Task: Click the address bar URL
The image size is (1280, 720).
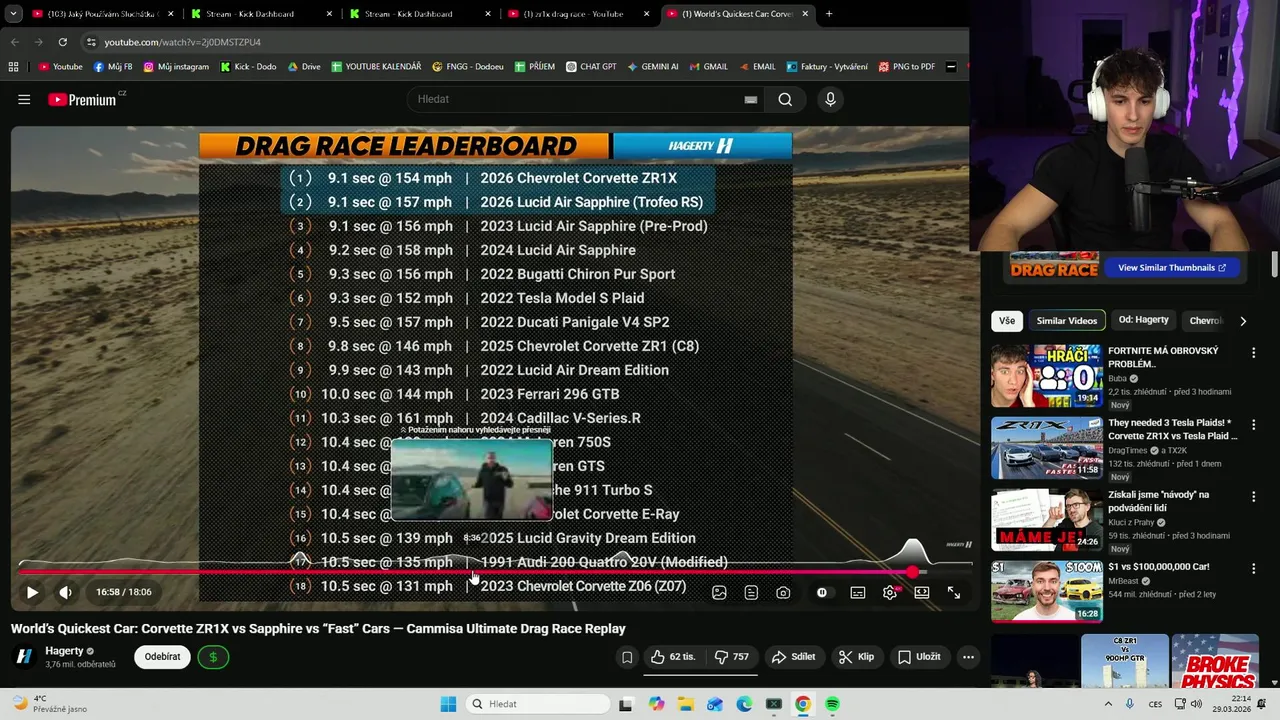Action: coord(182,42)
